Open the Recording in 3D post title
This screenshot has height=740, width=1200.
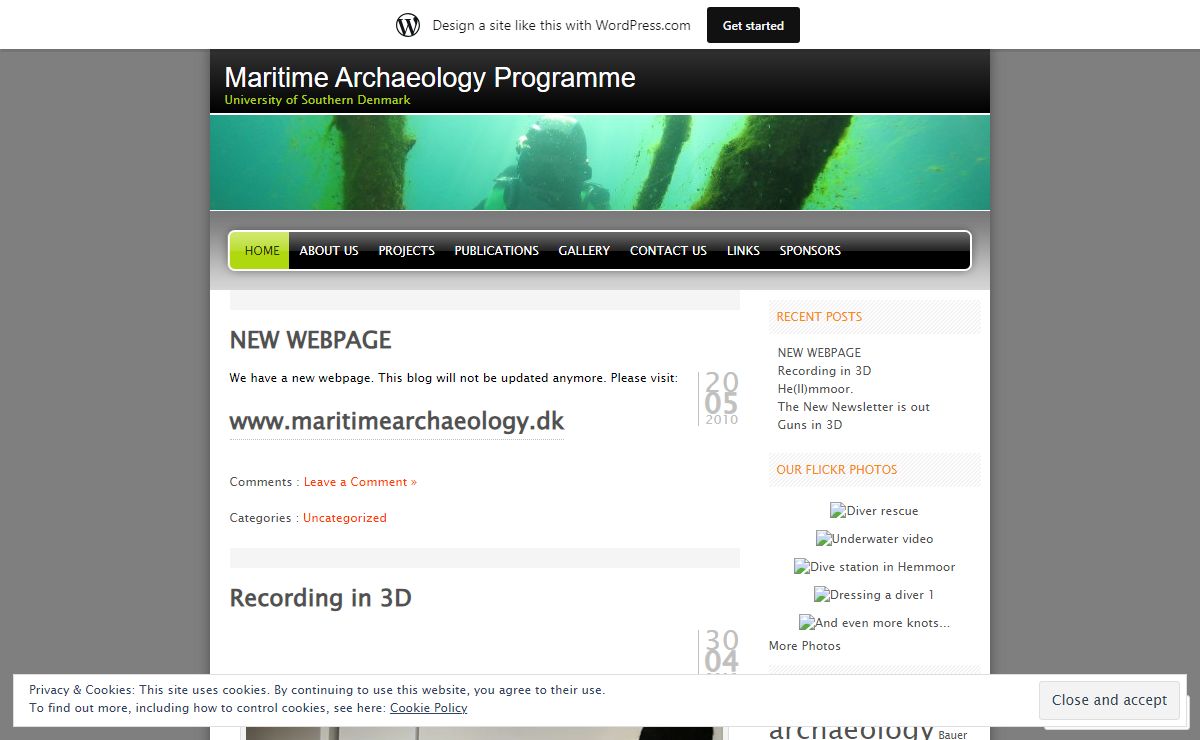coord(320,598)
